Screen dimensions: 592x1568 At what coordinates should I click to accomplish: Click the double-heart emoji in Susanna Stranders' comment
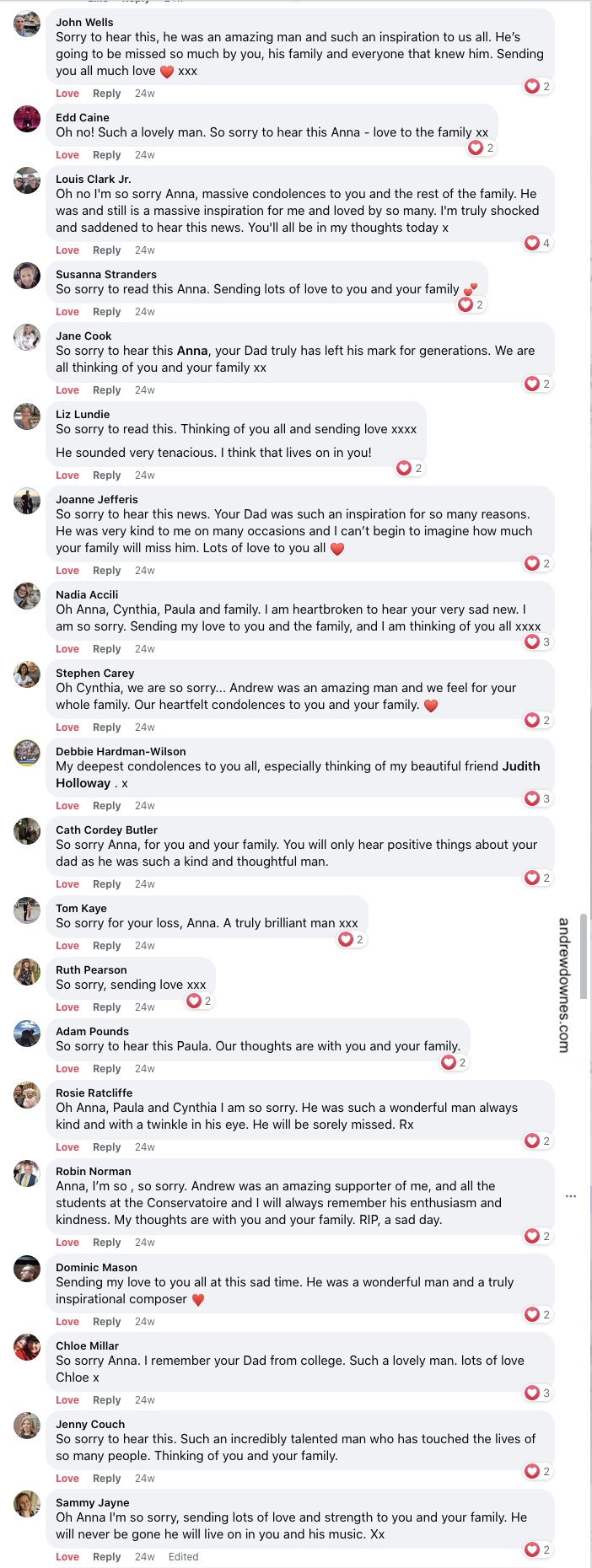(468, 287)
